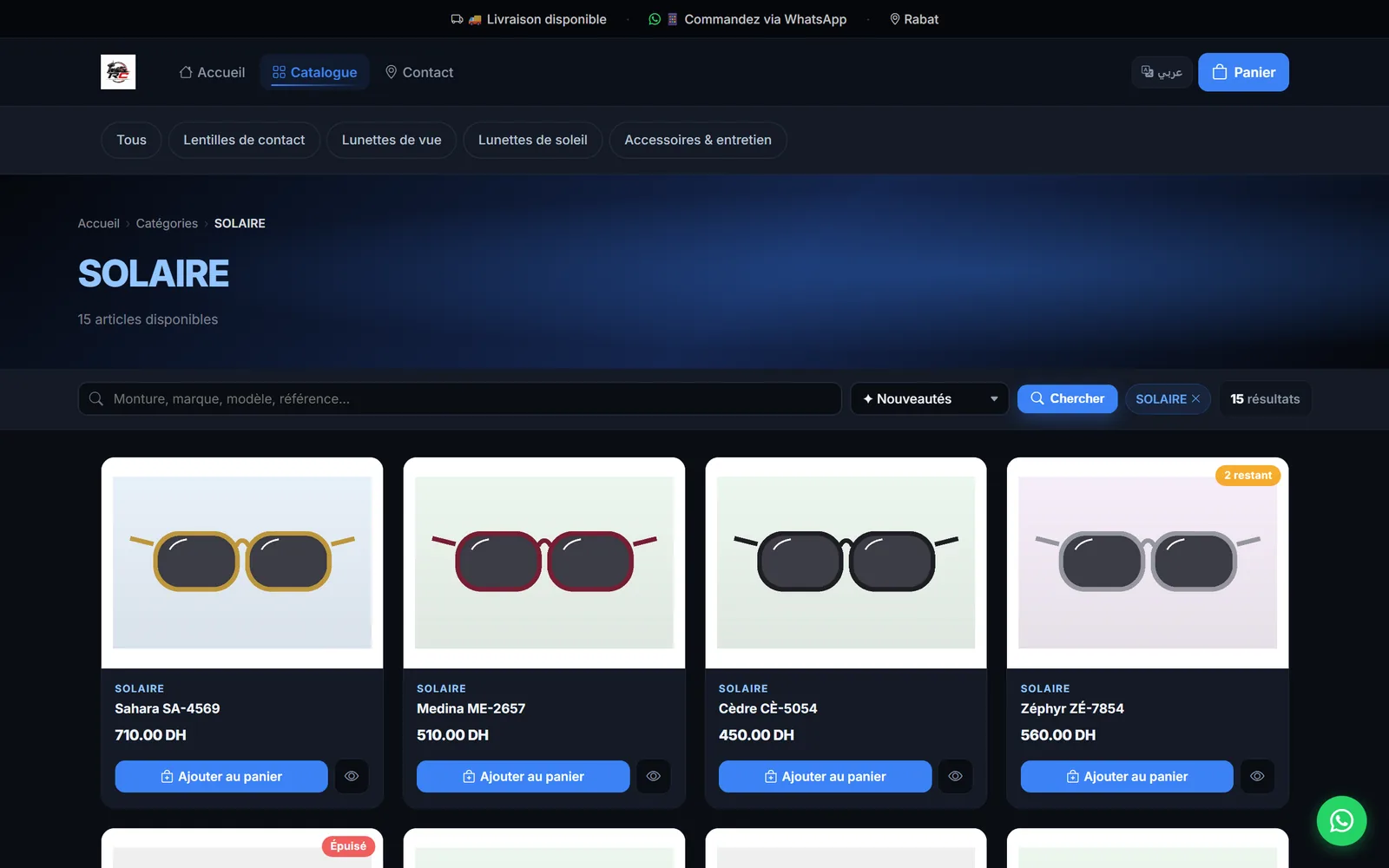The height and width of the screenshot is (868, 1389).
Task: Click the WhatsApp icon beside Commandez via WhatsApp
Action: [x=655, y=19]
